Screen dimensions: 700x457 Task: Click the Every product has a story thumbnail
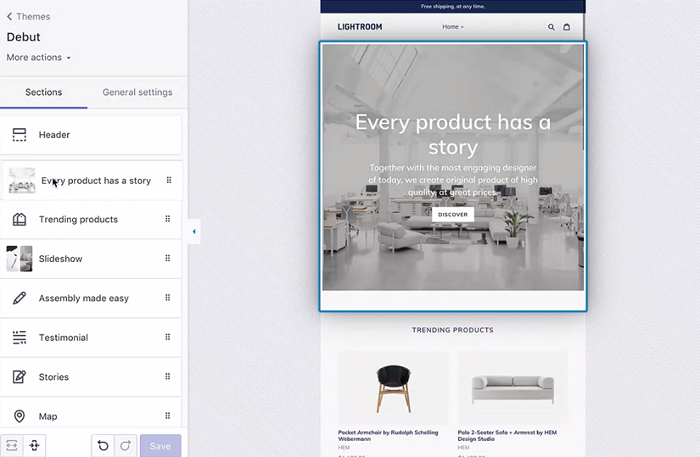(x=22, y=180)
